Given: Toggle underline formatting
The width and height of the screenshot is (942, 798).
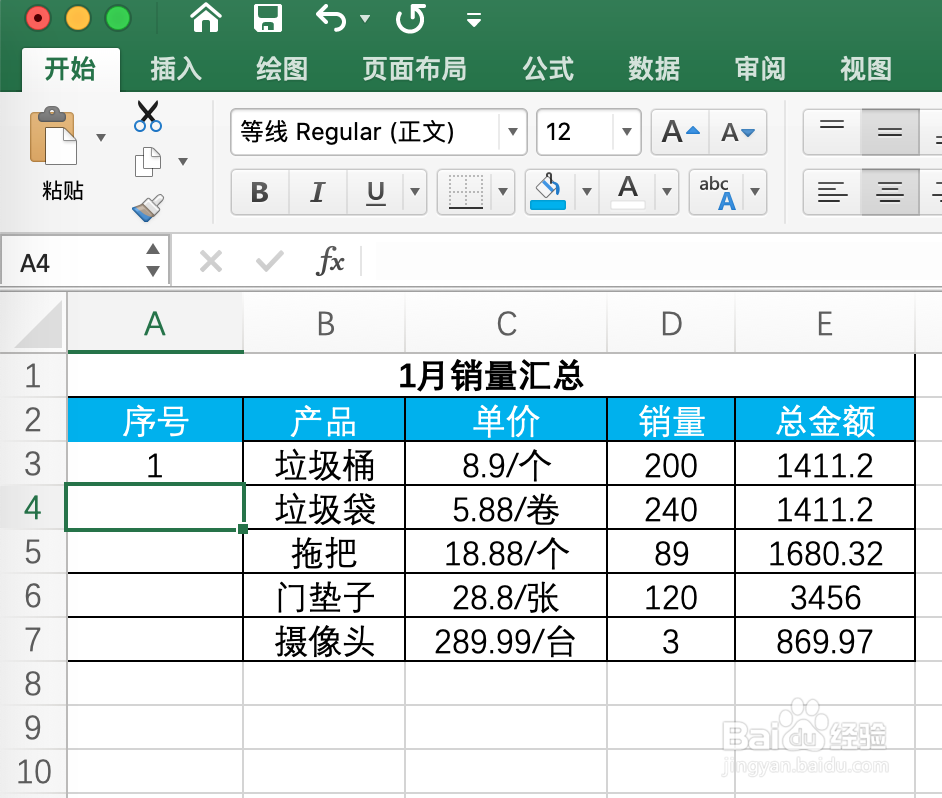Looking at the screenshot, I should point(374,192).
